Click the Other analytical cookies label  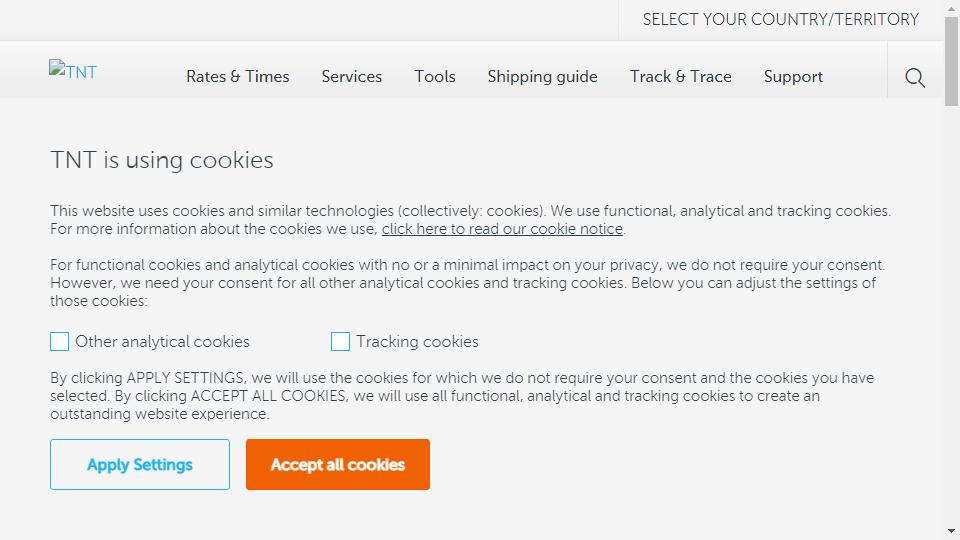pyautogui.click(x=162, y=342)
